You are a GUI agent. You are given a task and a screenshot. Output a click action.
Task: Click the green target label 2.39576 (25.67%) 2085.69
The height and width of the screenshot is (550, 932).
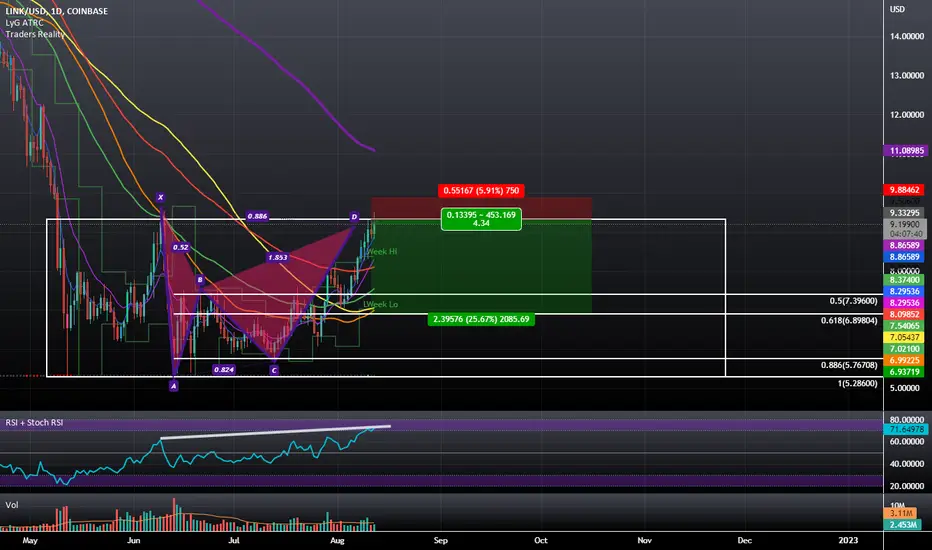coord(481,319)
